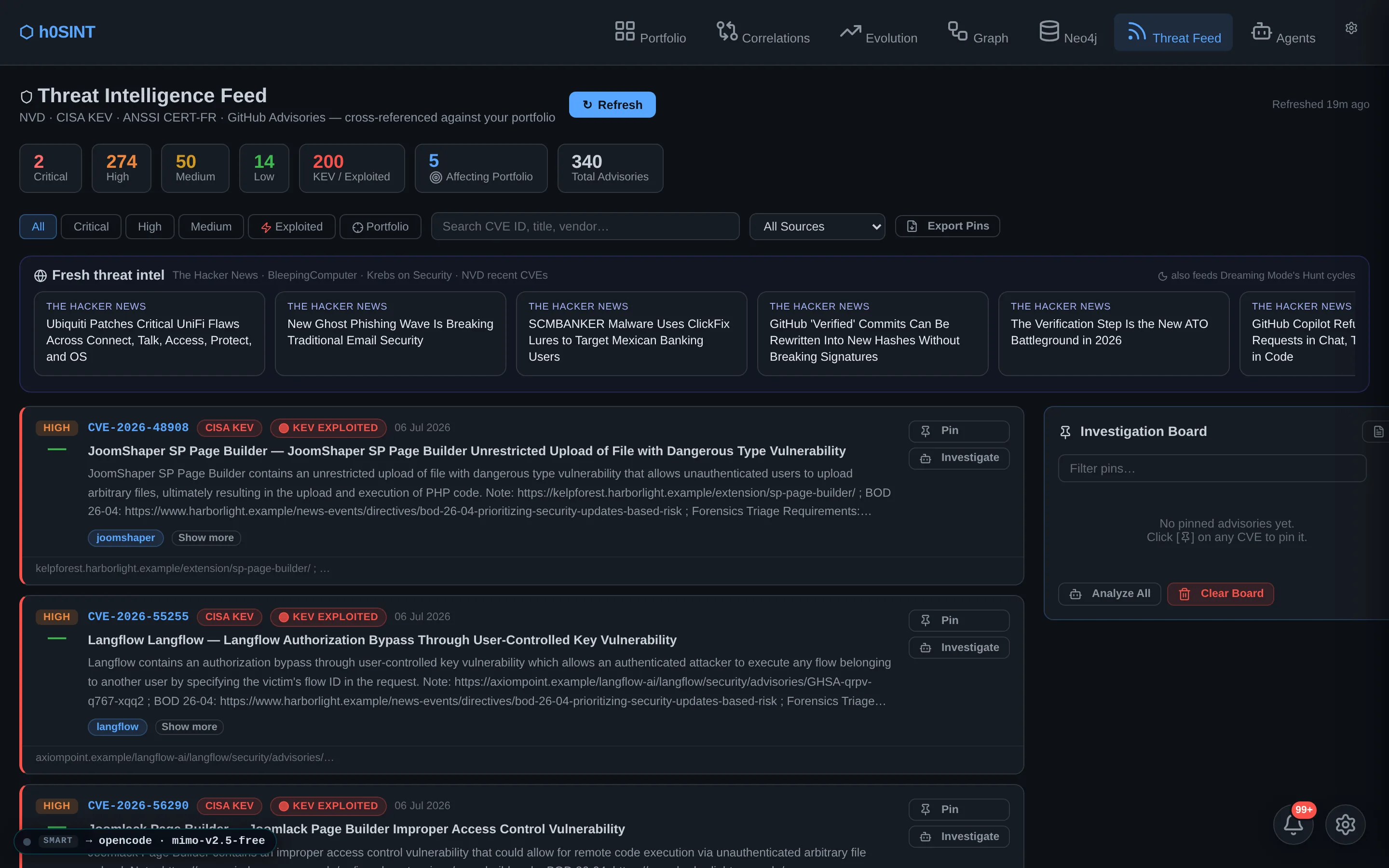Open the Correlations tab
The height and width of the screenshot is (868, 1389).
763,32
